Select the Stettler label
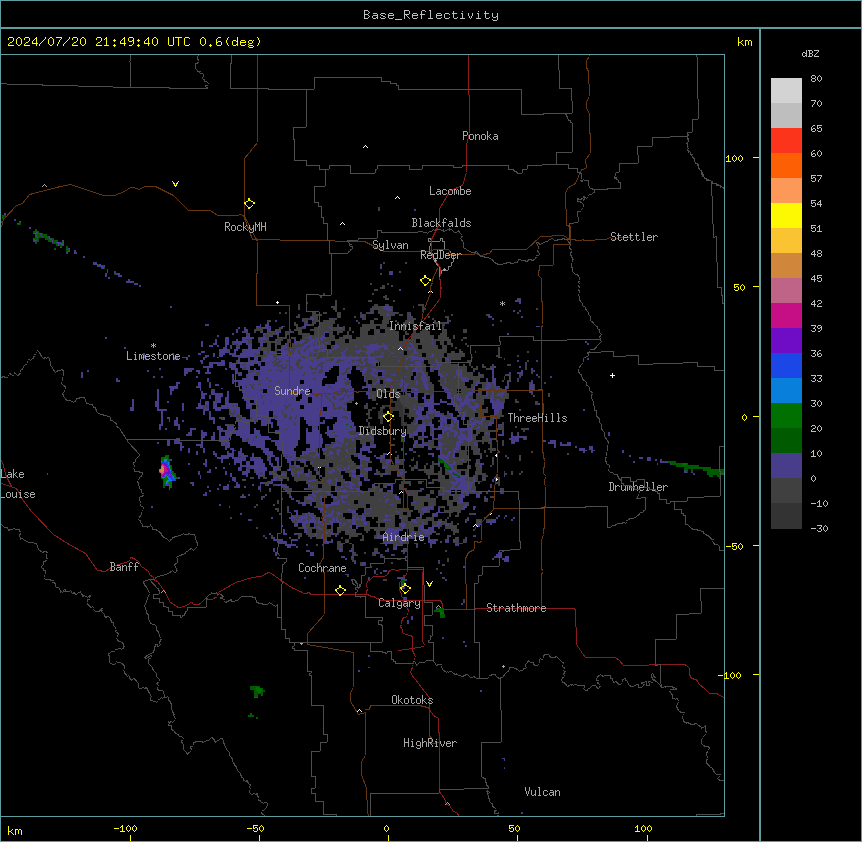This screenshot has width=862, height=842. 634,237
